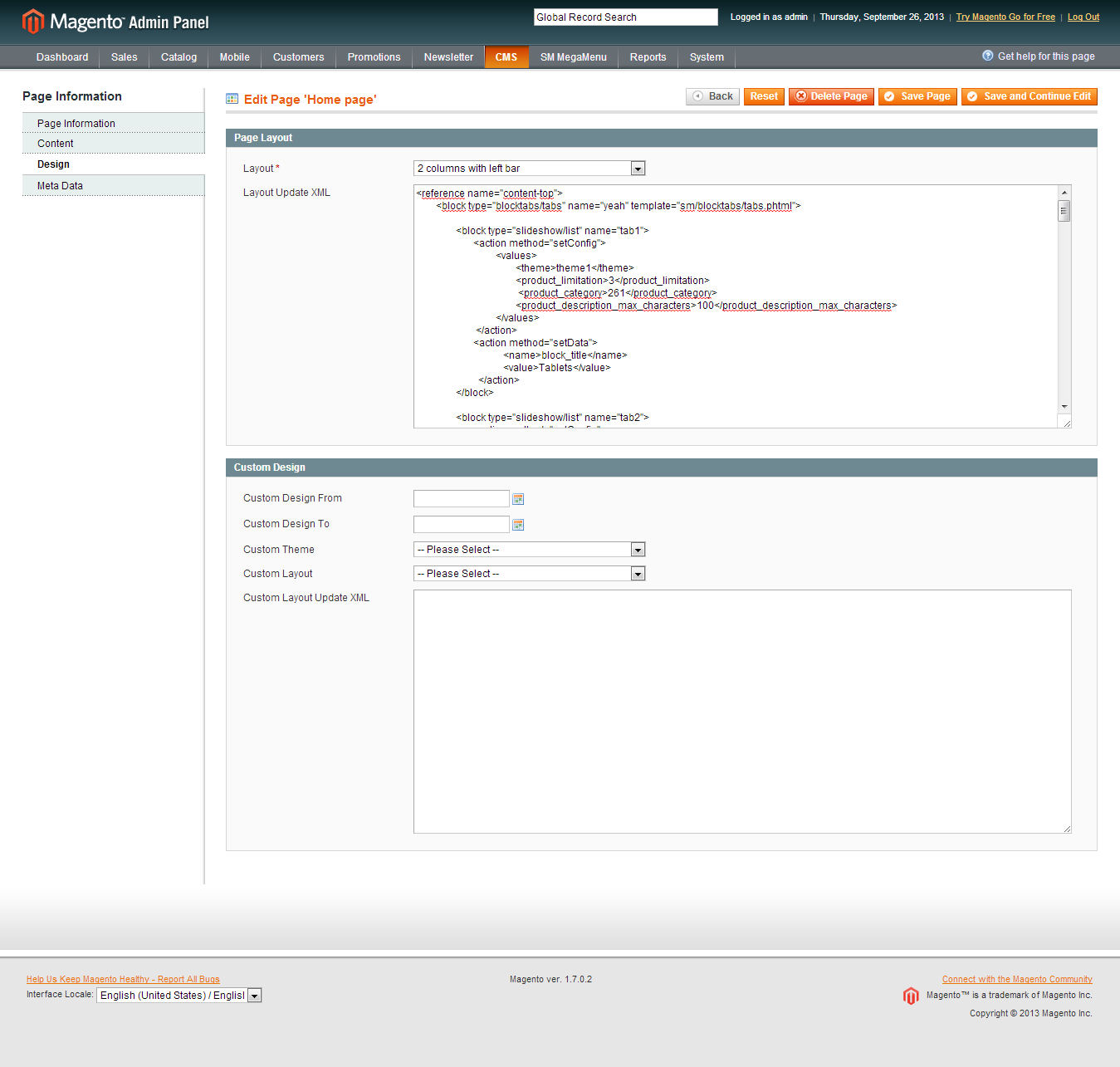This screenshot has width=1120, height=1067.
Task: Open the Mobile menu
Action: click(x=235, y=57)
